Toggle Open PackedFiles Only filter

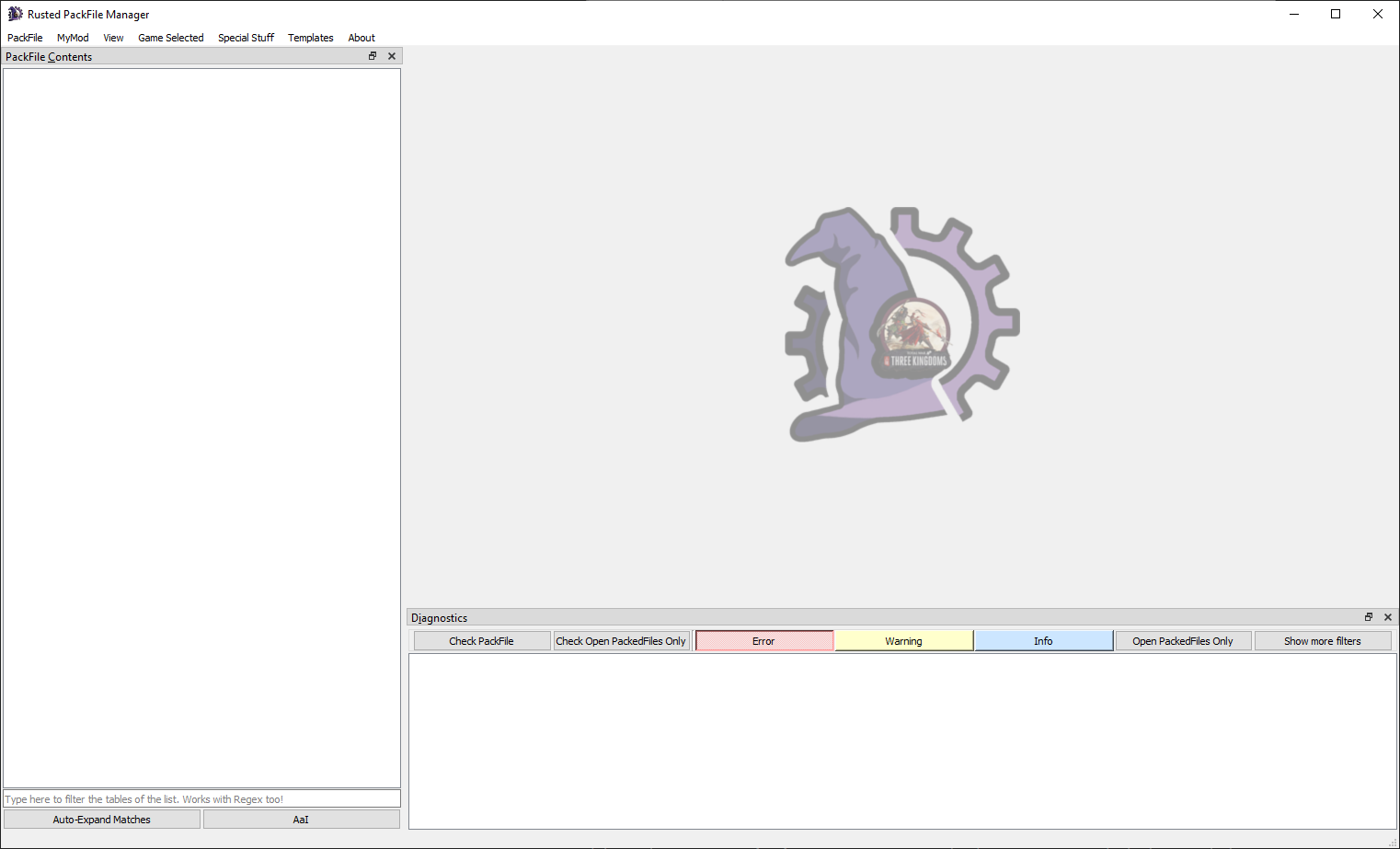(x=1183, y=641)
